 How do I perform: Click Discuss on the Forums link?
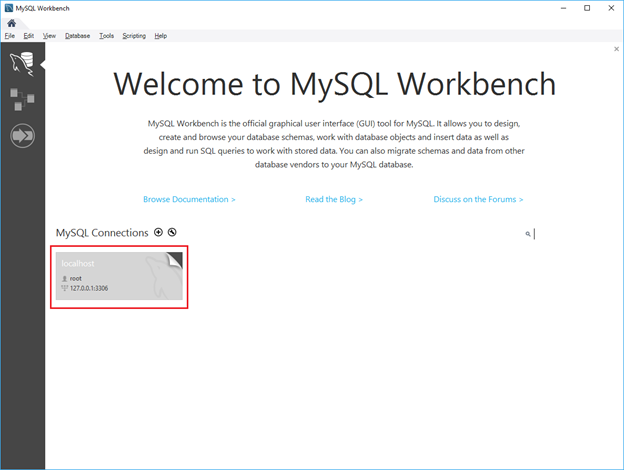point(478,199)
